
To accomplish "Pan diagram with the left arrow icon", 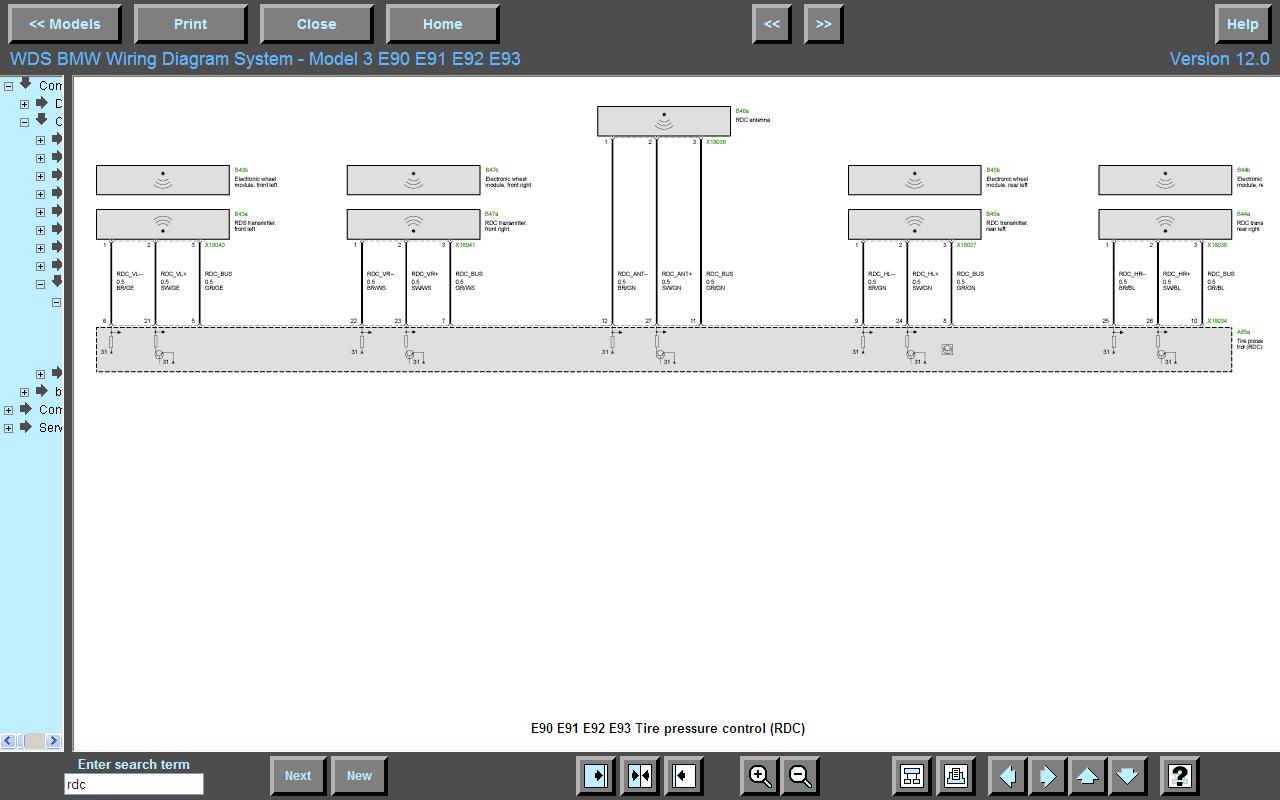I will pyautogui.click(x=1008, y=776).
